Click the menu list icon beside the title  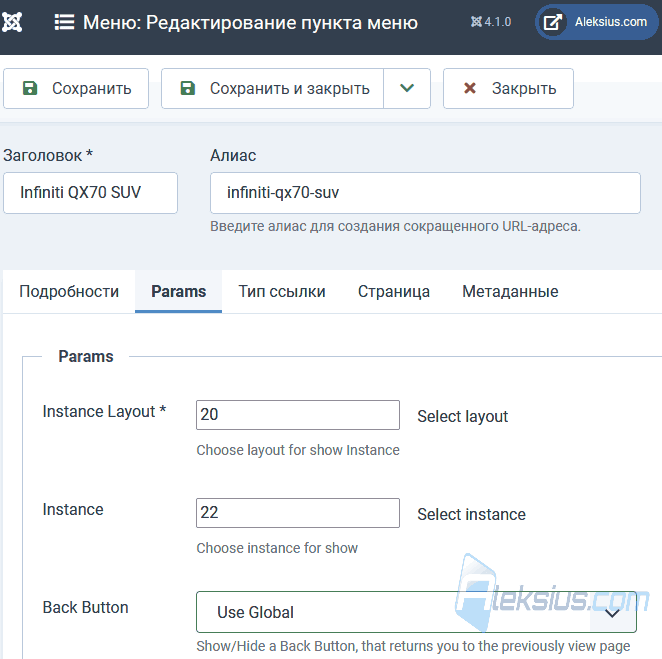tap(64, 22)
